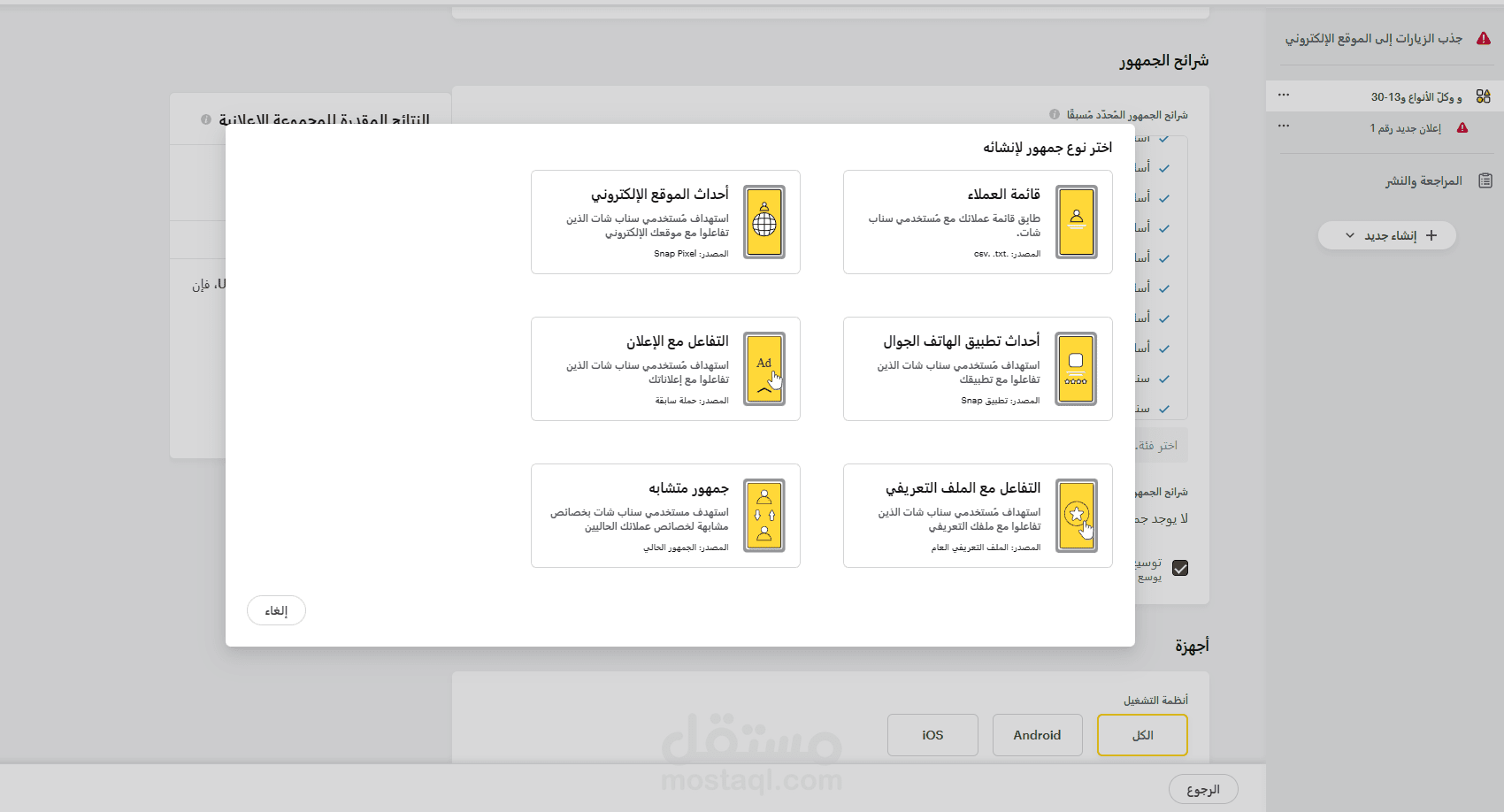The image size is (1504, 812).
Task: Click the ad set icon next to 13-30
Action: (x=1484, y=96)
